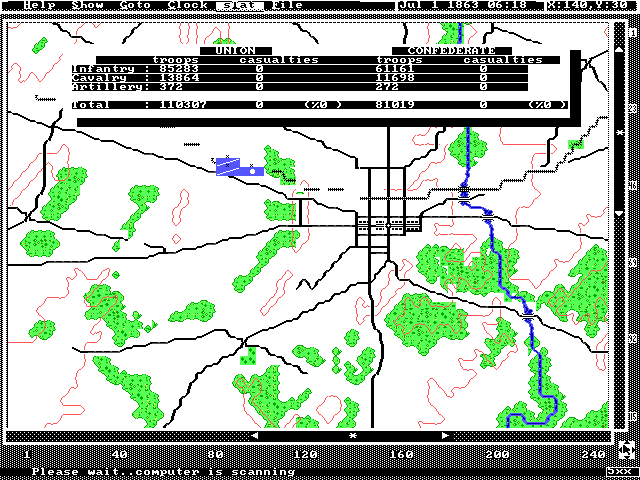
Task: Click the left scroll arrow below map
Action: 254,436
